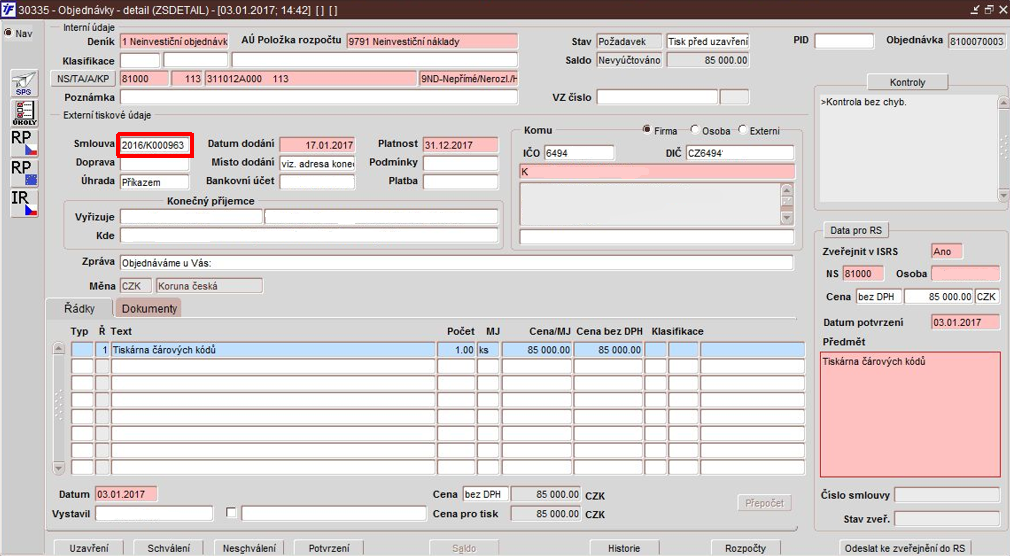Toggle checkbox next to Vystavil field
1010x556 pixels.
click(231, 513)
